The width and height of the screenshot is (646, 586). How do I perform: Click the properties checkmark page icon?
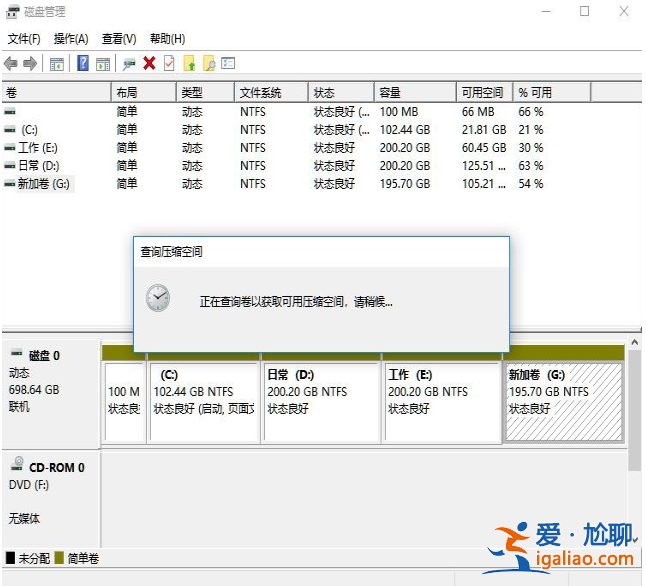tap(169, 63)
